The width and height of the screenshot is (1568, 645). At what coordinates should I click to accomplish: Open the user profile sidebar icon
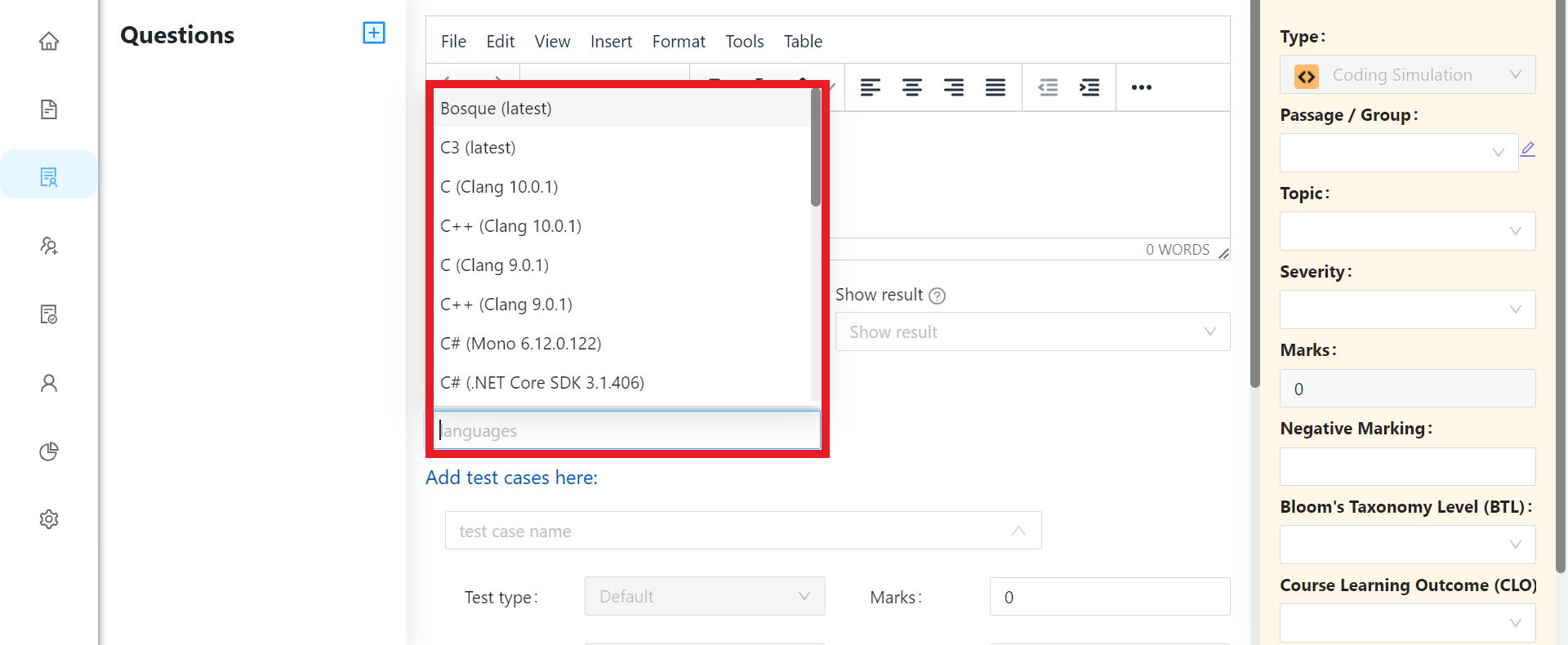point(49,383)
